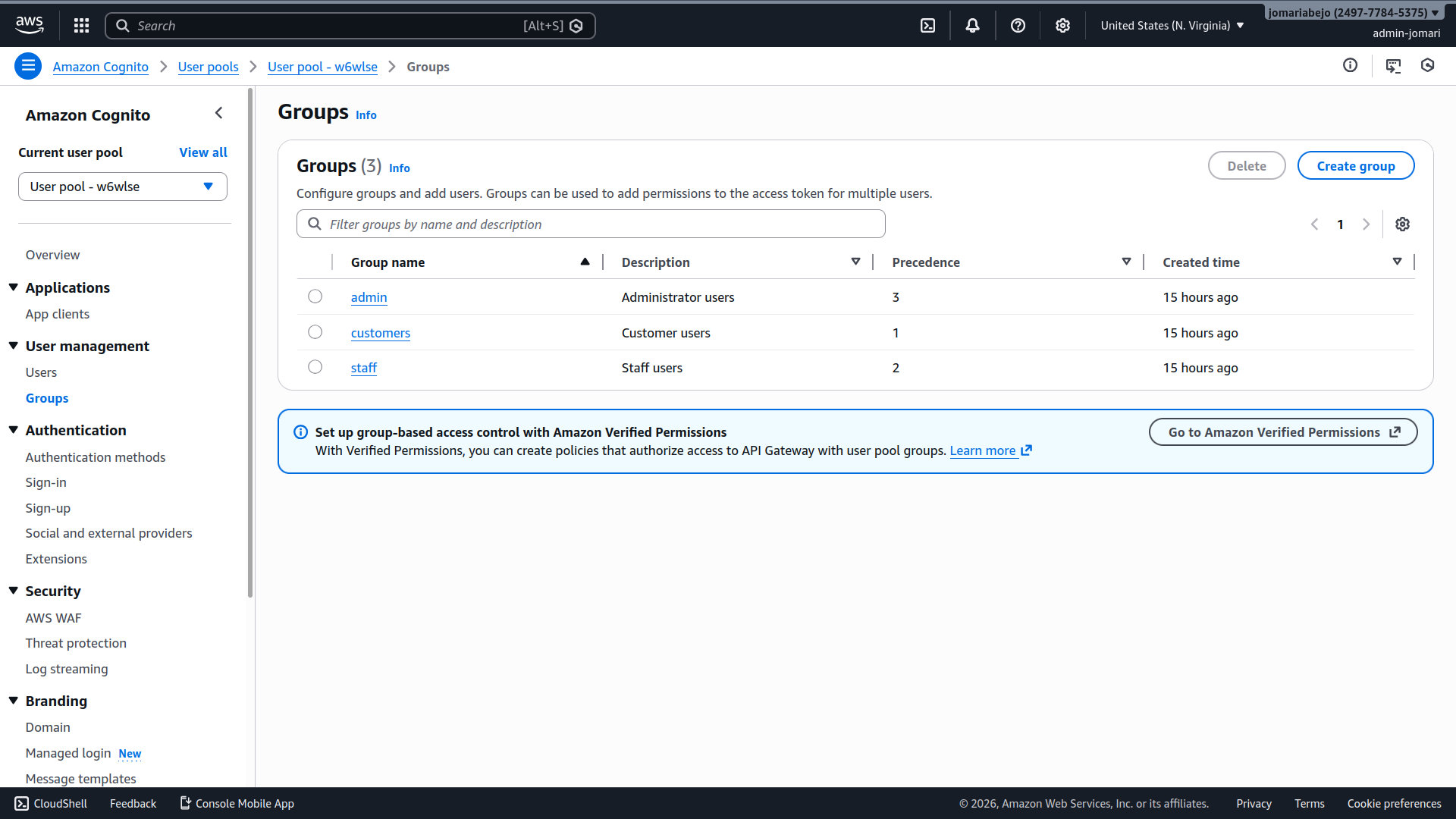
Task: Collapse the Amazon Cognito sidebar
Action: 218,113
